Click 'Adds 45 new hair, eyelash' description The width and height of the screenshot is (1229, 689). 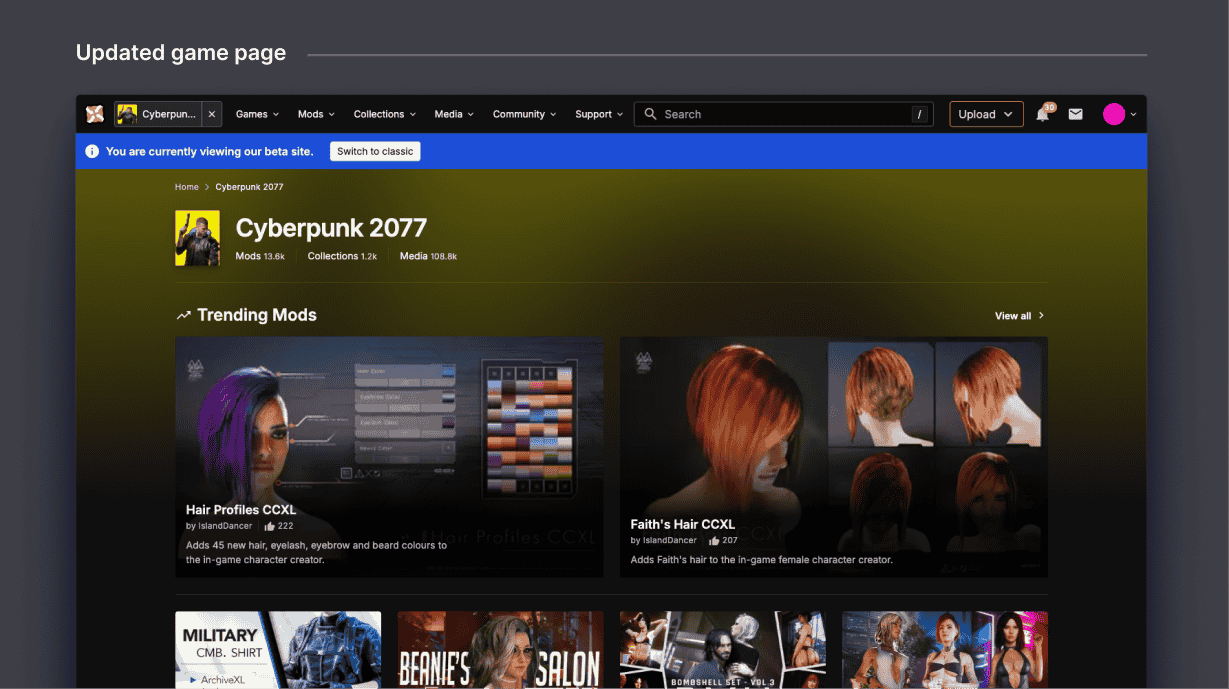316,553
